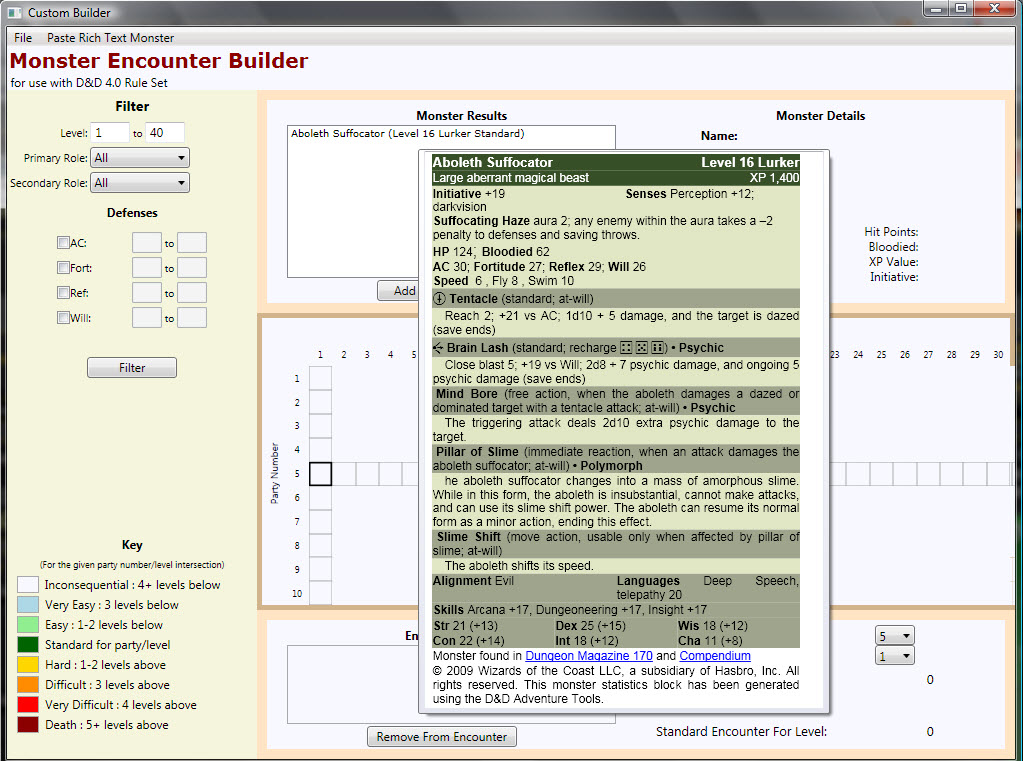Click the selected grid cell in row 5
Viewport: 1023px width, 761px height.
(320, 474)
